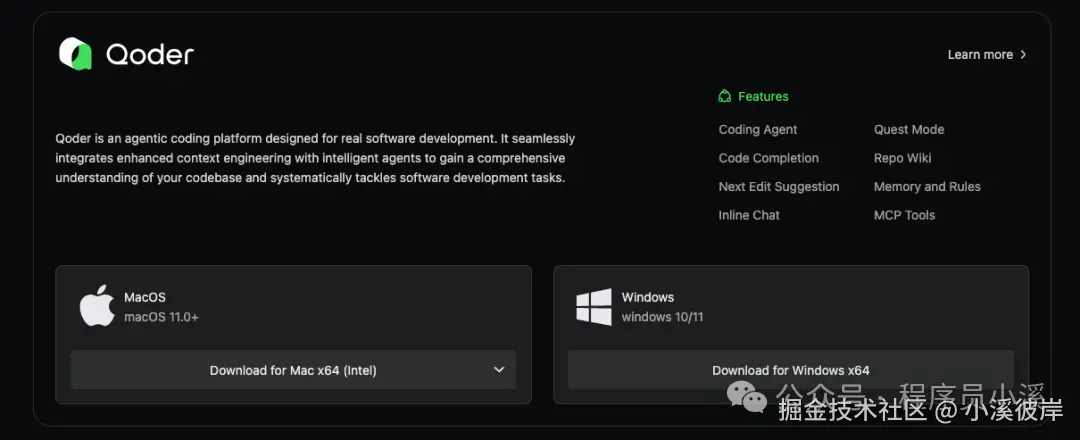Click the Qoder brand name text
The image size is (1080, 440).
[x=150, y=55]
